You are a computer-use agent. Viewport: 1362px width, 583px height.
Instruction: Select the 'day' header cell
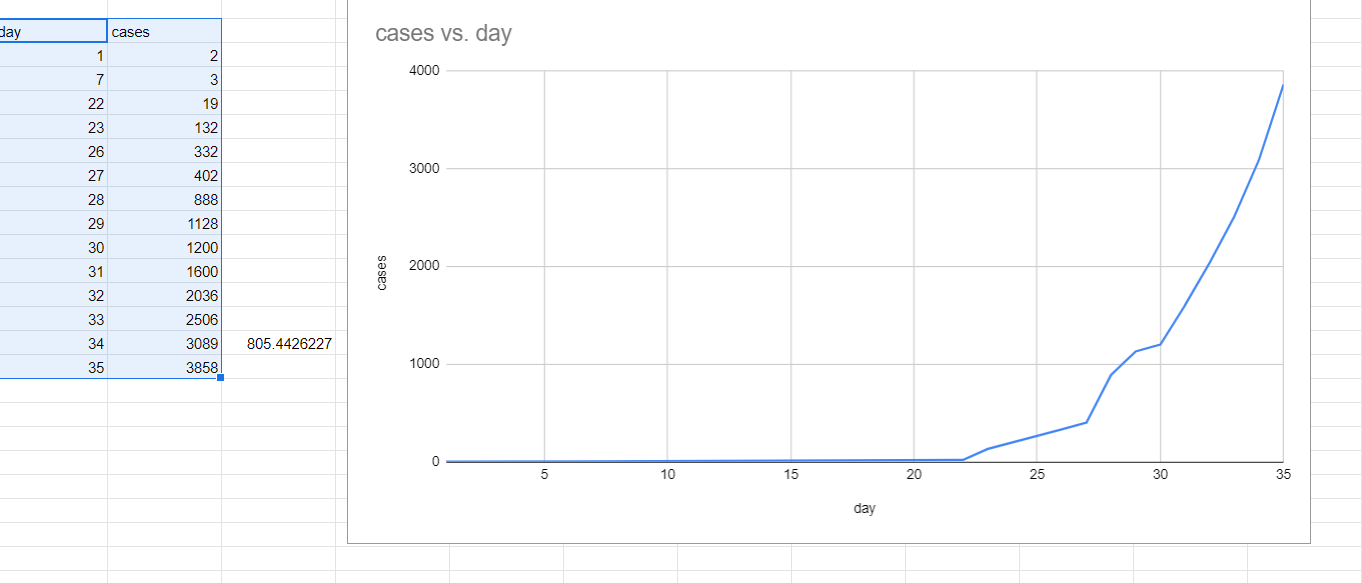point(53,31)
